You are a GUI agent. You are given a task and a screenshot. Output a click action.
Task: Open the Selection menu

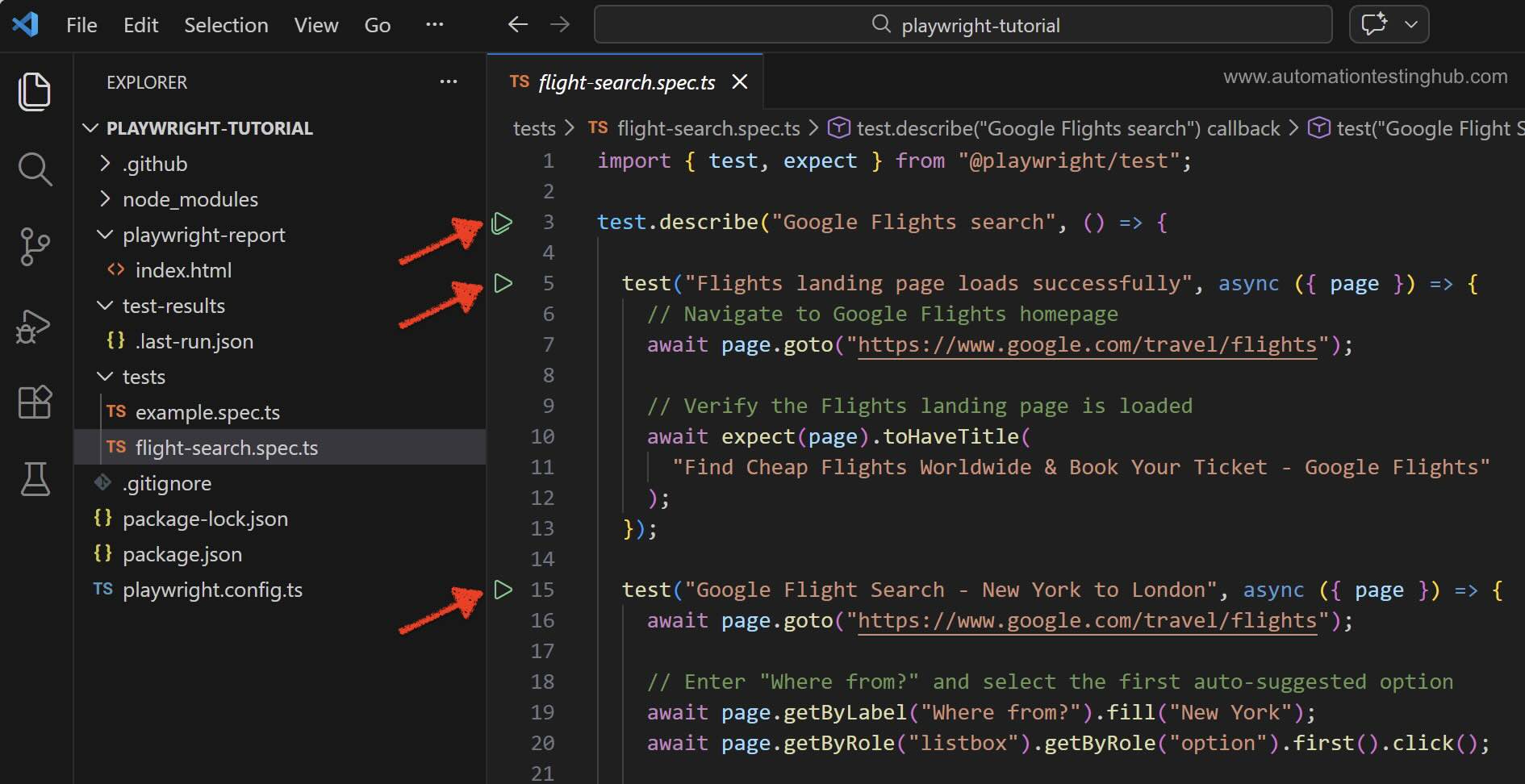(226, 25)
